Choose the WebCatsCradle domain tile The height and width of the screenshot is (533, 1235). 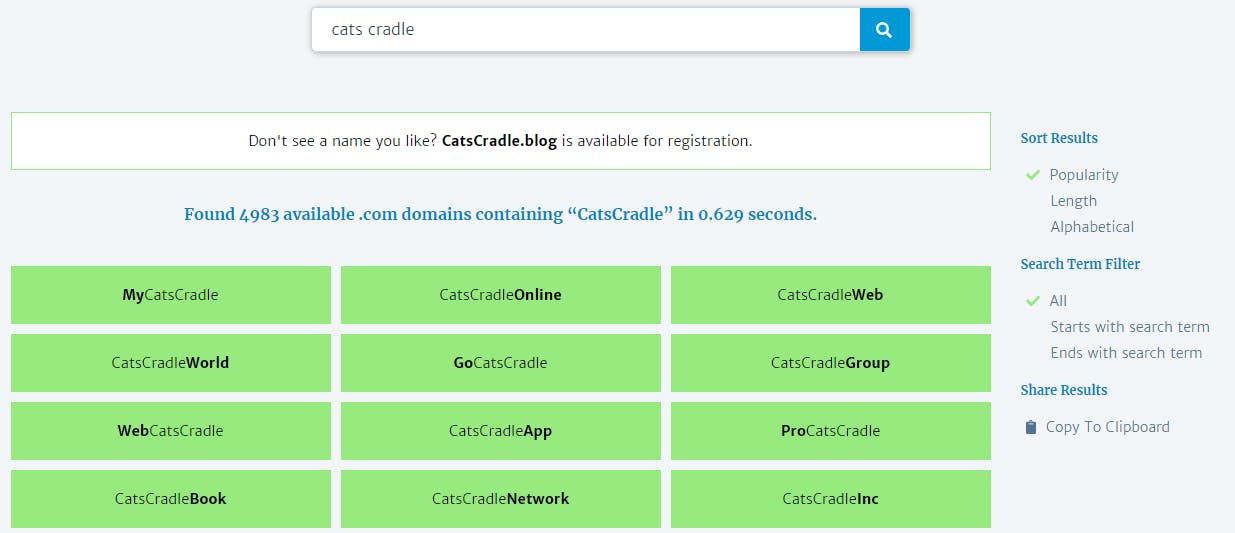(x=171, y=431)
